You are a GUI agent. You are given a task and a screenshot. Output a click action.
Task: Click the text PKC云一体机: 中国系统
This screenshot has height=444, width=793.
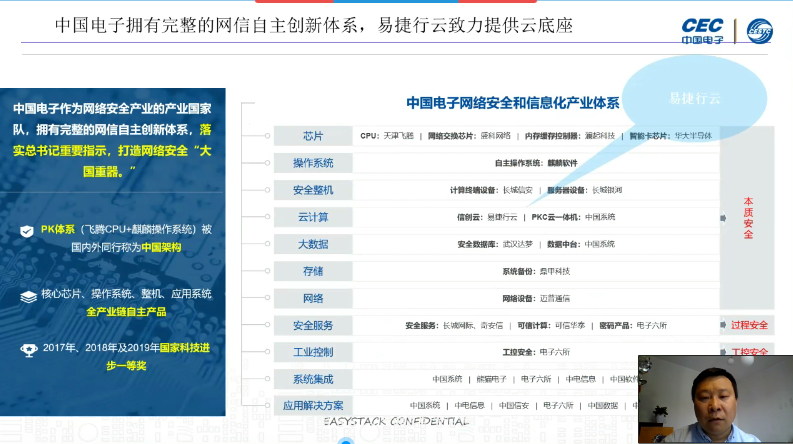[x=573, y=217]
